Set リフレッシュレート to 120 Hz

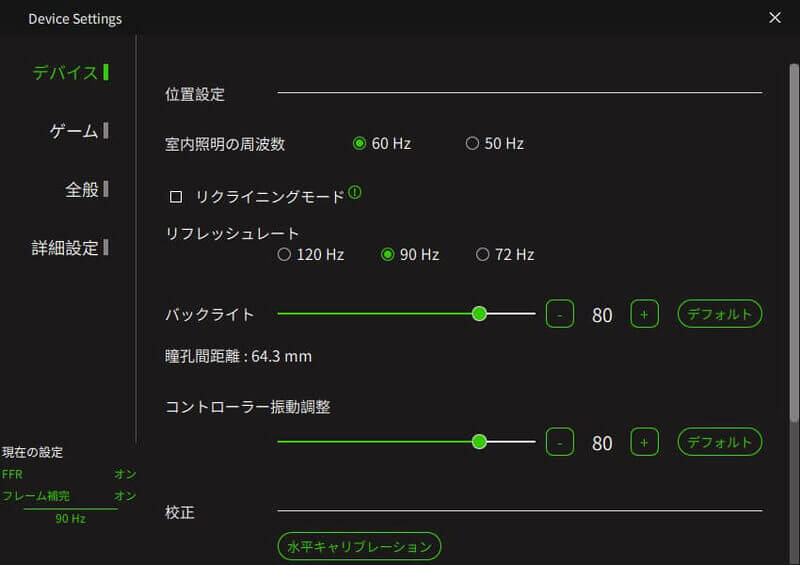point(285,255)
